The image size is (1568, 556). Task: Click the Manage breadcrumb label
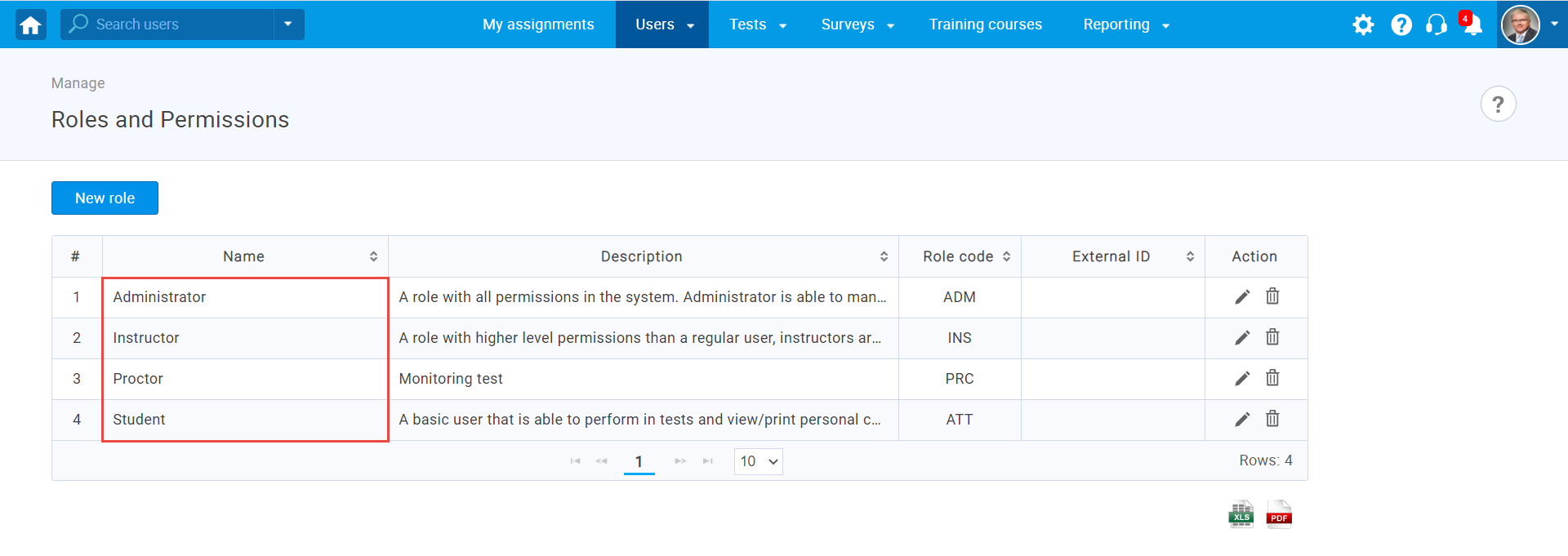78,83
